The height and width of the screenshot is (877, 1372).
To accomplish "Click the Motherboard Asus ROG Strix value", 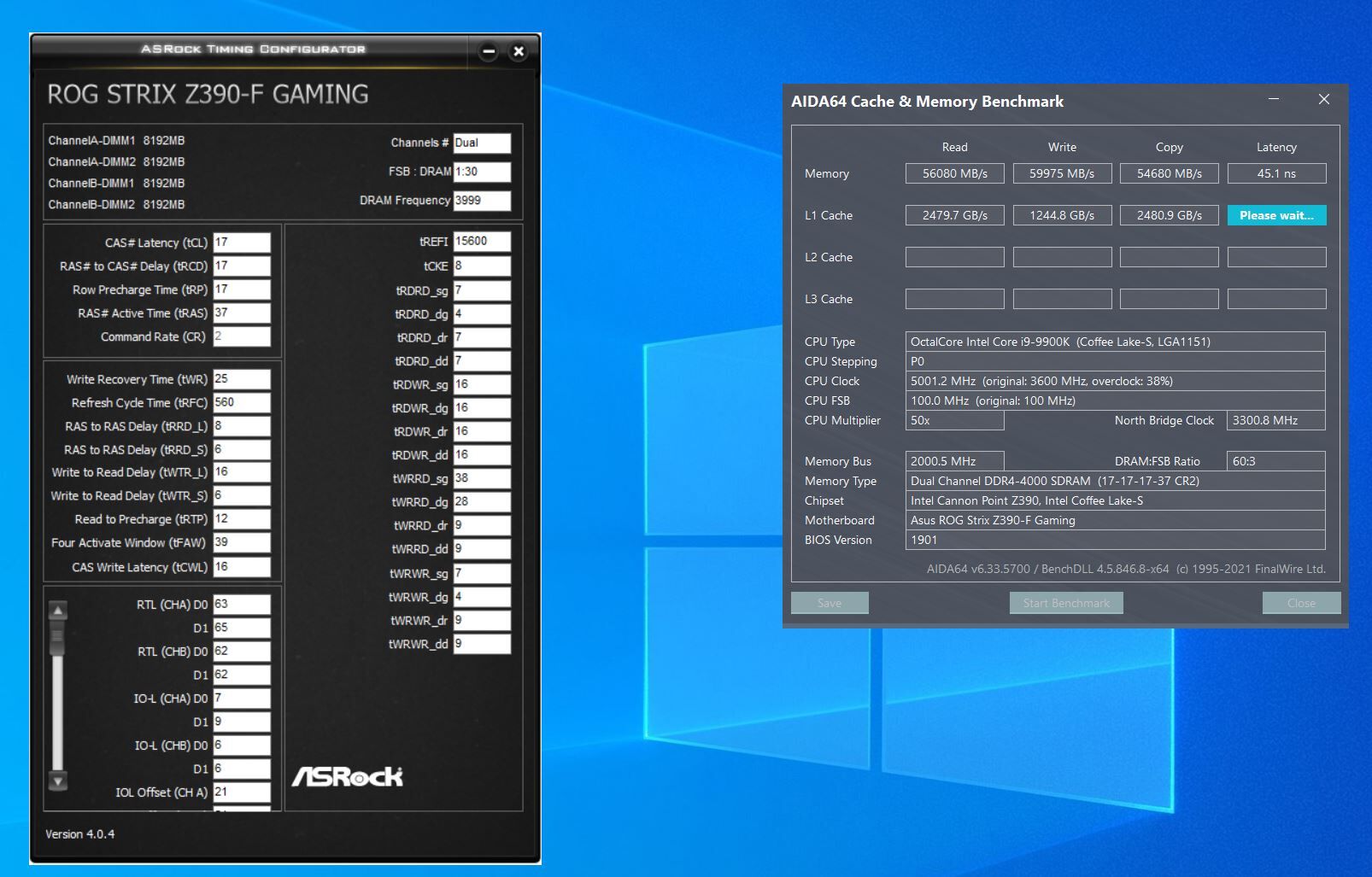I will pyautogui.click(x=1115, y=520).
